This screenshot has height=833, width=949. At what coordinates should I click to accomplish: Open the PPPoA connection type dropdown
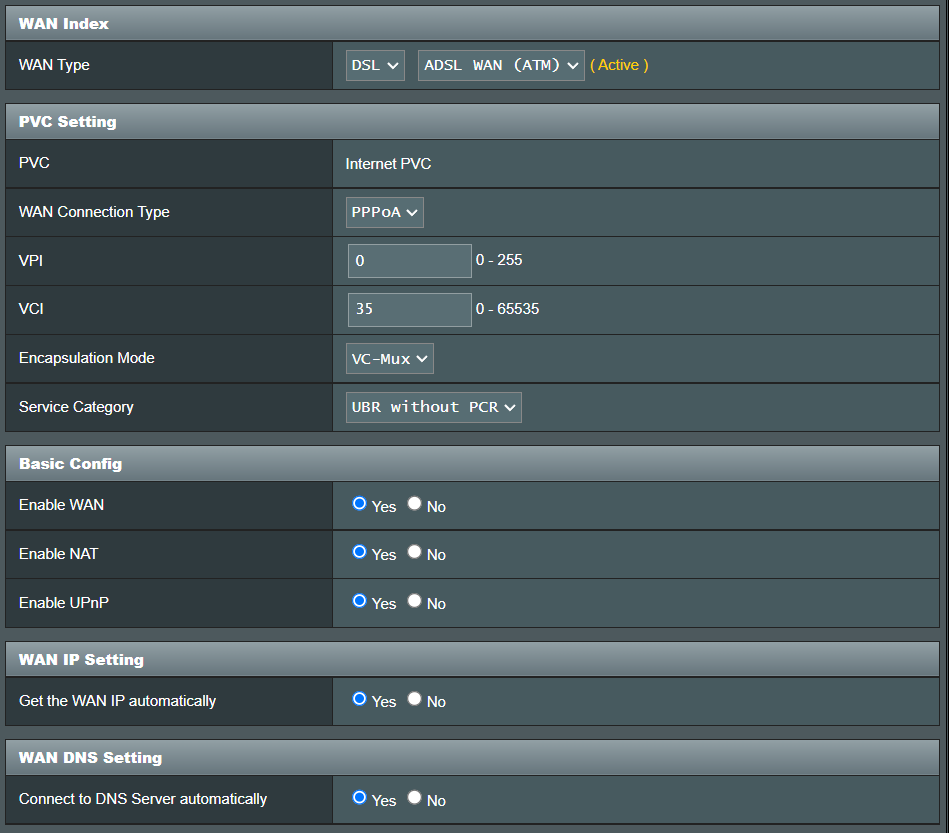click(x=385, y=212)
